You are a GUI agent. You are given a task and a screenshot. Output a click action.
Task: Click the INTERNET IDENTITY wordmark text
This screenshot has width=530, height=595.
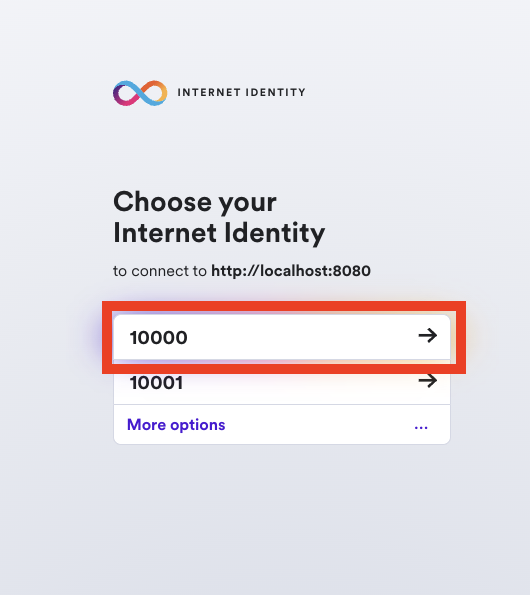pos(241,93)
